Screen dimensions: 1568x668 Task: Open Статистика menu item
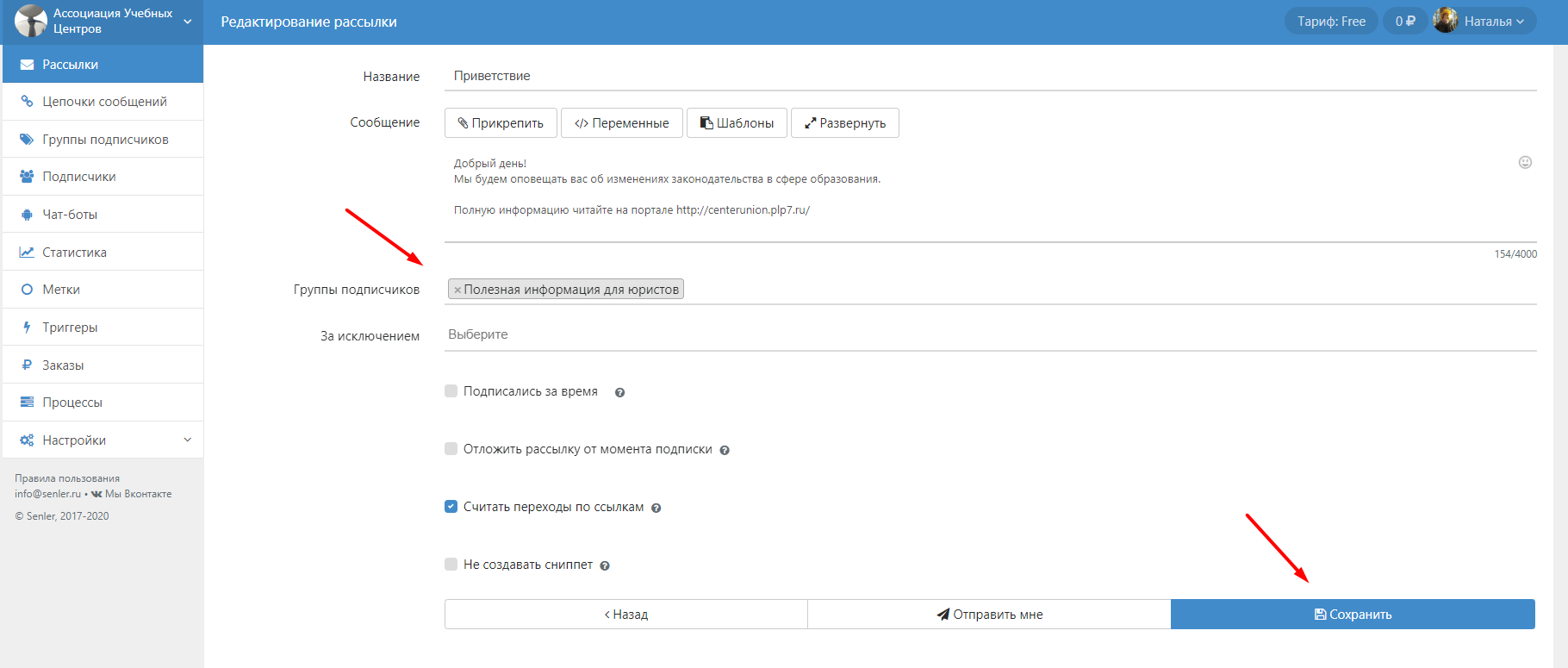(x=103, y=253)
